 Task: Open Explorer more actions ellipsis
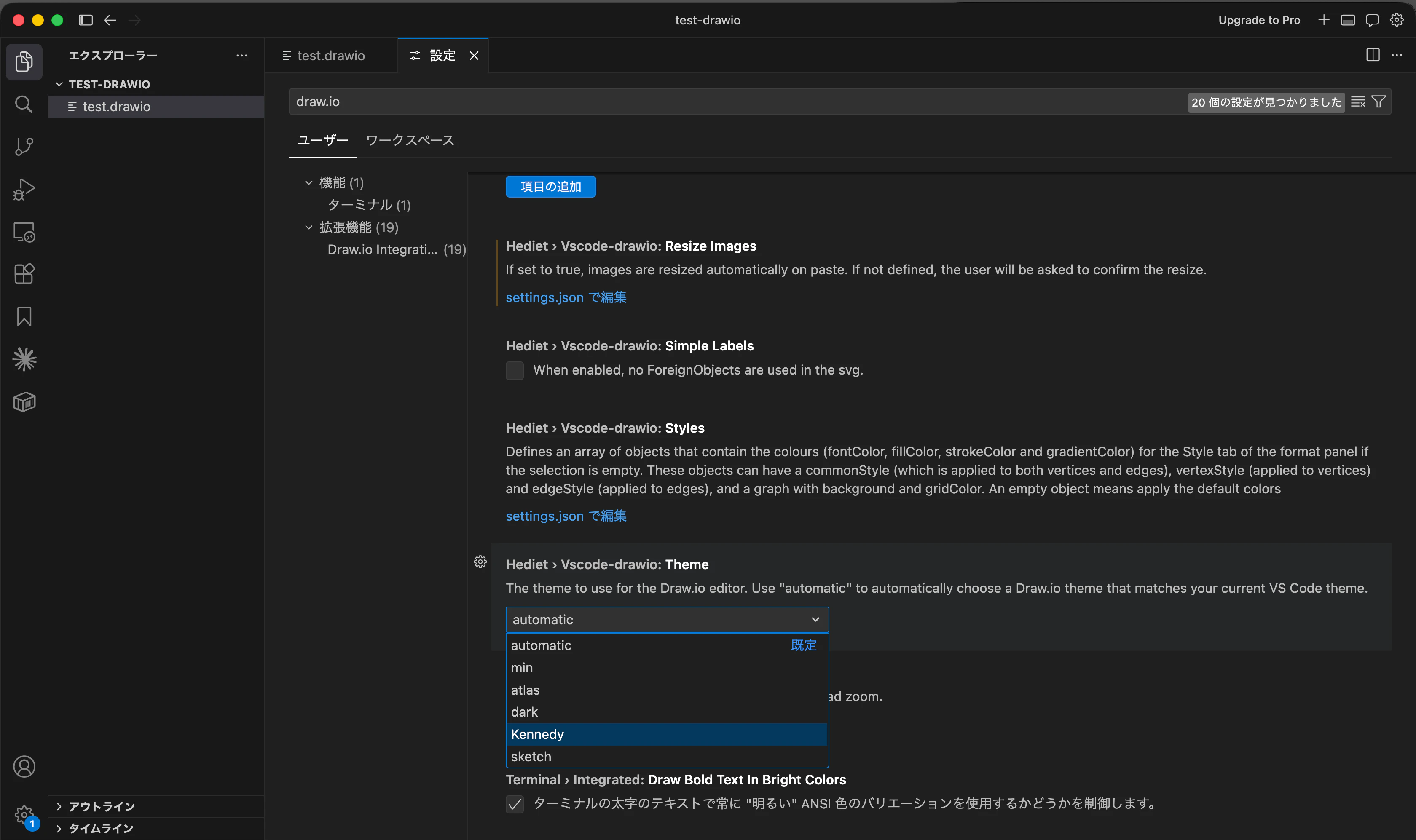(242, 56)
